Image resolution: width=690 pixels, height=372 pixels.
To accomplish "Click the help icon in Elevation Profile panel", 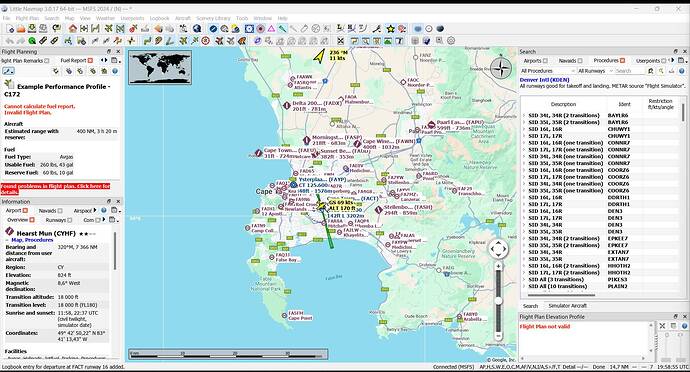I will click(684, 326).
